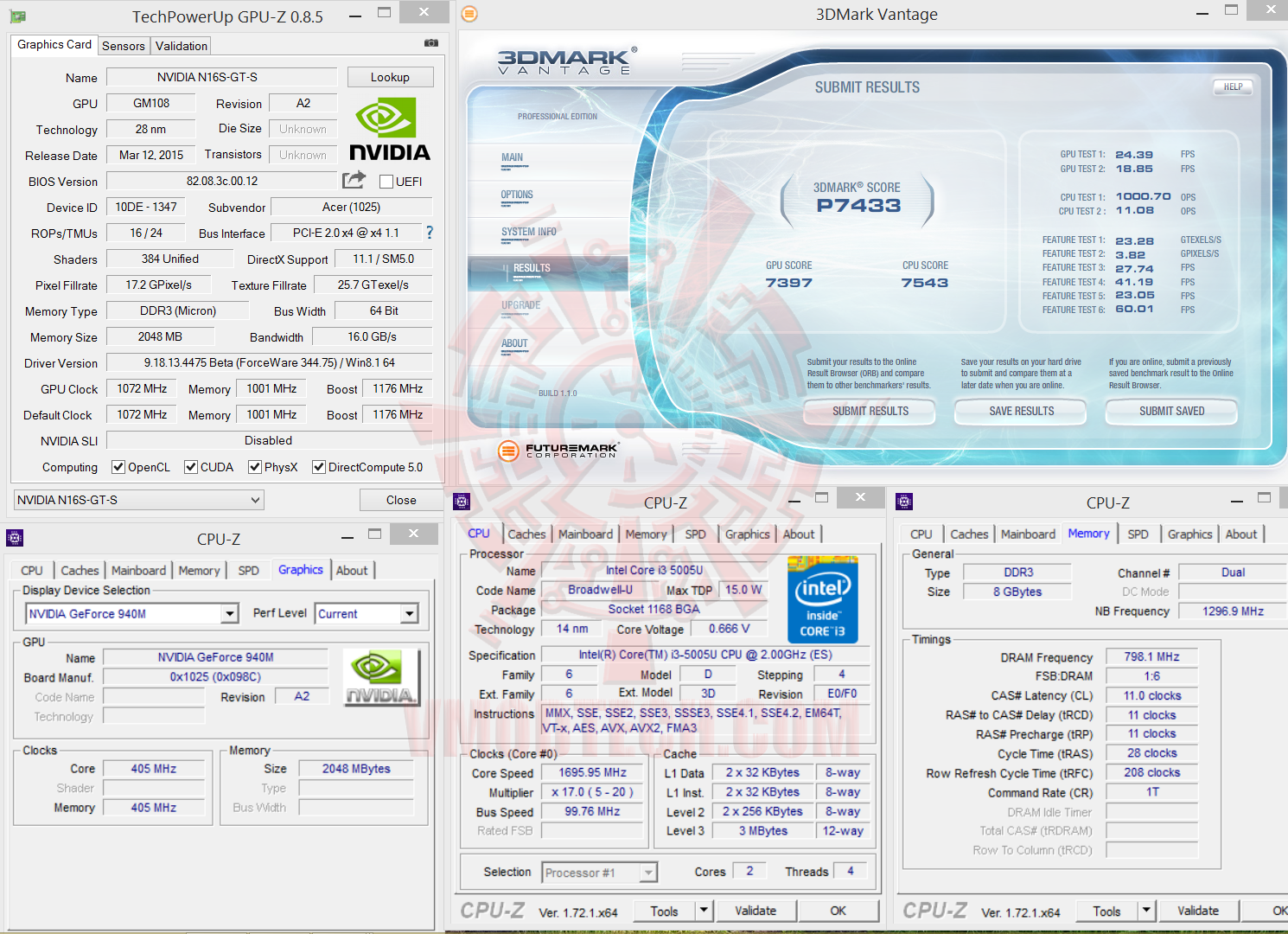This screenshot has height=934, width=1288.
Task: Open the Validation tab in GPU-Z
Action: pyautogui.click(x=182, y=46)
